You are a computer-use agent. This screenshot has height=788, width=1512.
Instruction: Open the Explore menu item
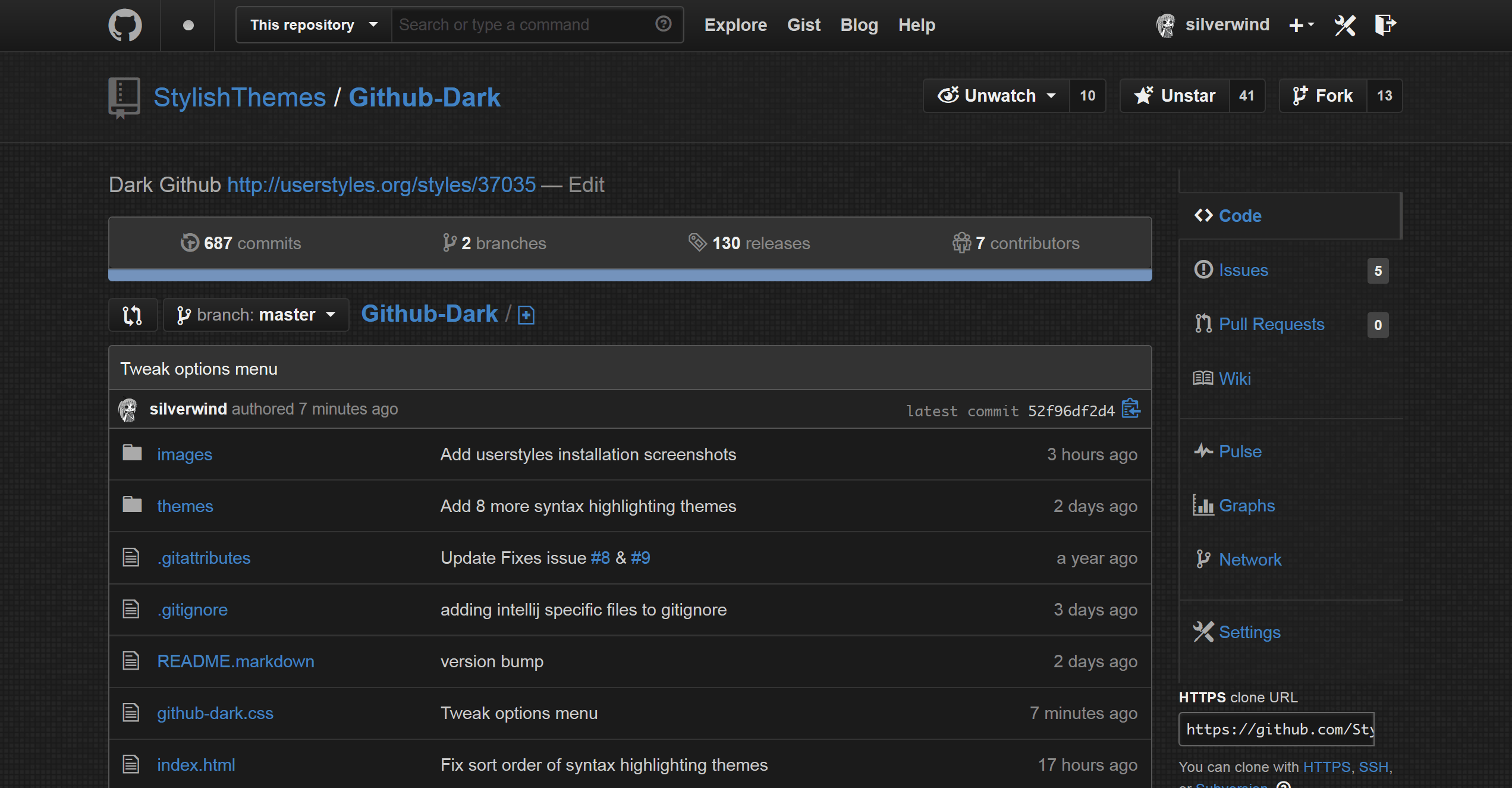click(735, 25)
